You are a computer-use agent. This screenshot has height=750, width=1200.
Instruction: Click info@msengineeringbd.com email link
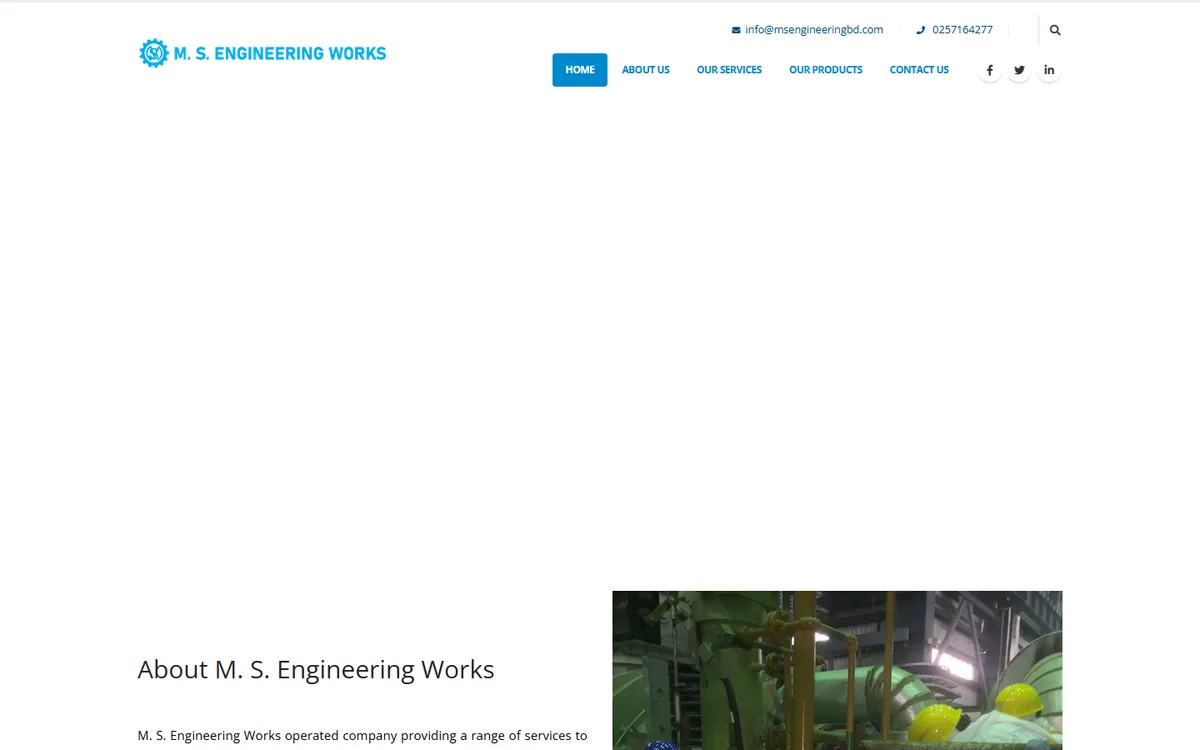pyautogui.click(x=814, y=30)
